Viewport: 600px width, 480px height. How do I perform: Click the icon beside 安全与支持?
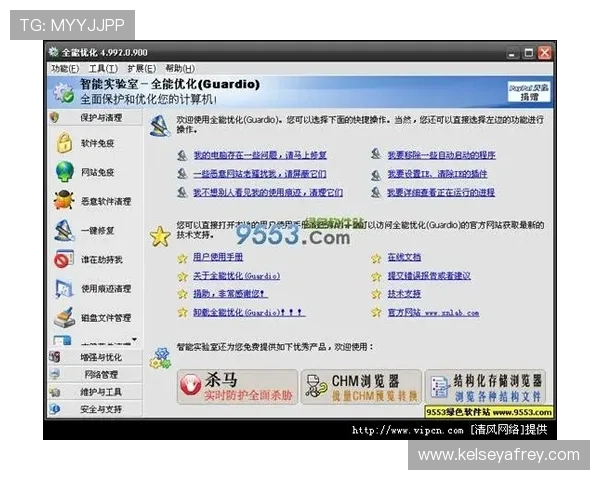point(55,409)
